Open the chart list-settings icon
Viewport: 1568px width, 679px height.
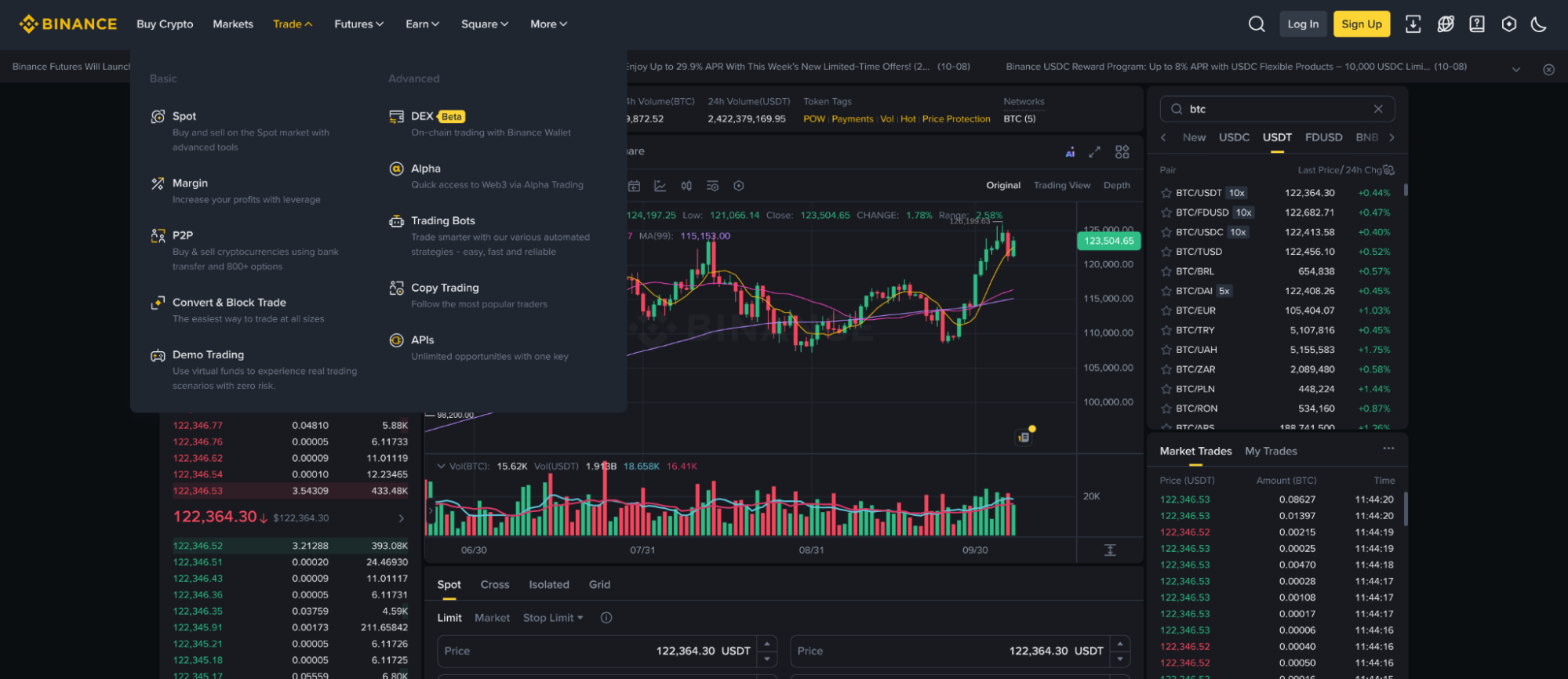pyautogui.click(x=712, y=186)
